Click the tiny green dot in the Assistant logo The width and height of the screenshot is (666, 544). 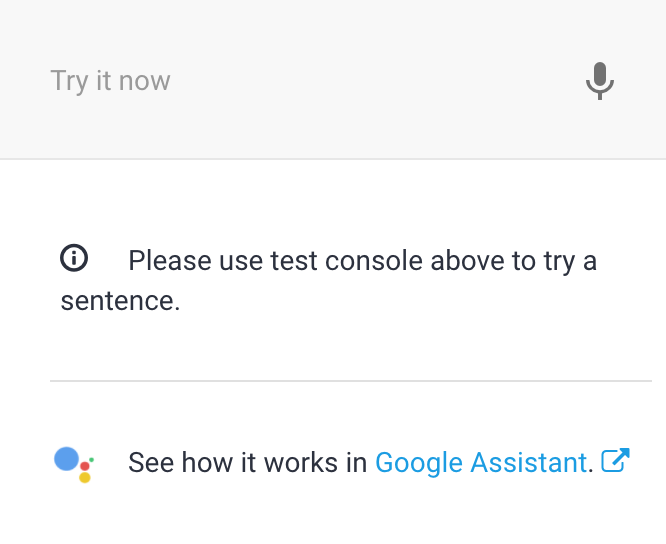[x=91, y=460]
